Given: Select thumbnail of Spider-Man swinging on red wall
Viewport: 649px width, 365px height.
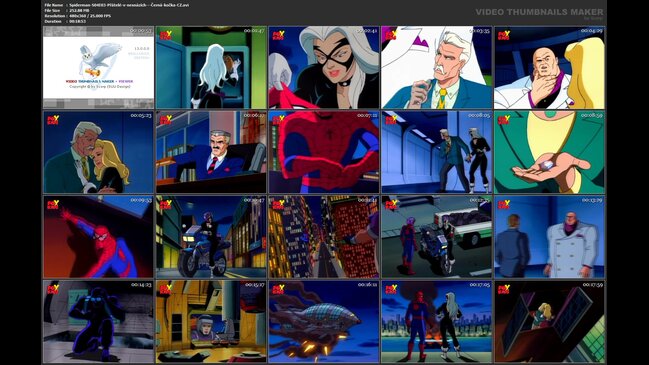Looking at the screenshot, I should click(99, 237).
